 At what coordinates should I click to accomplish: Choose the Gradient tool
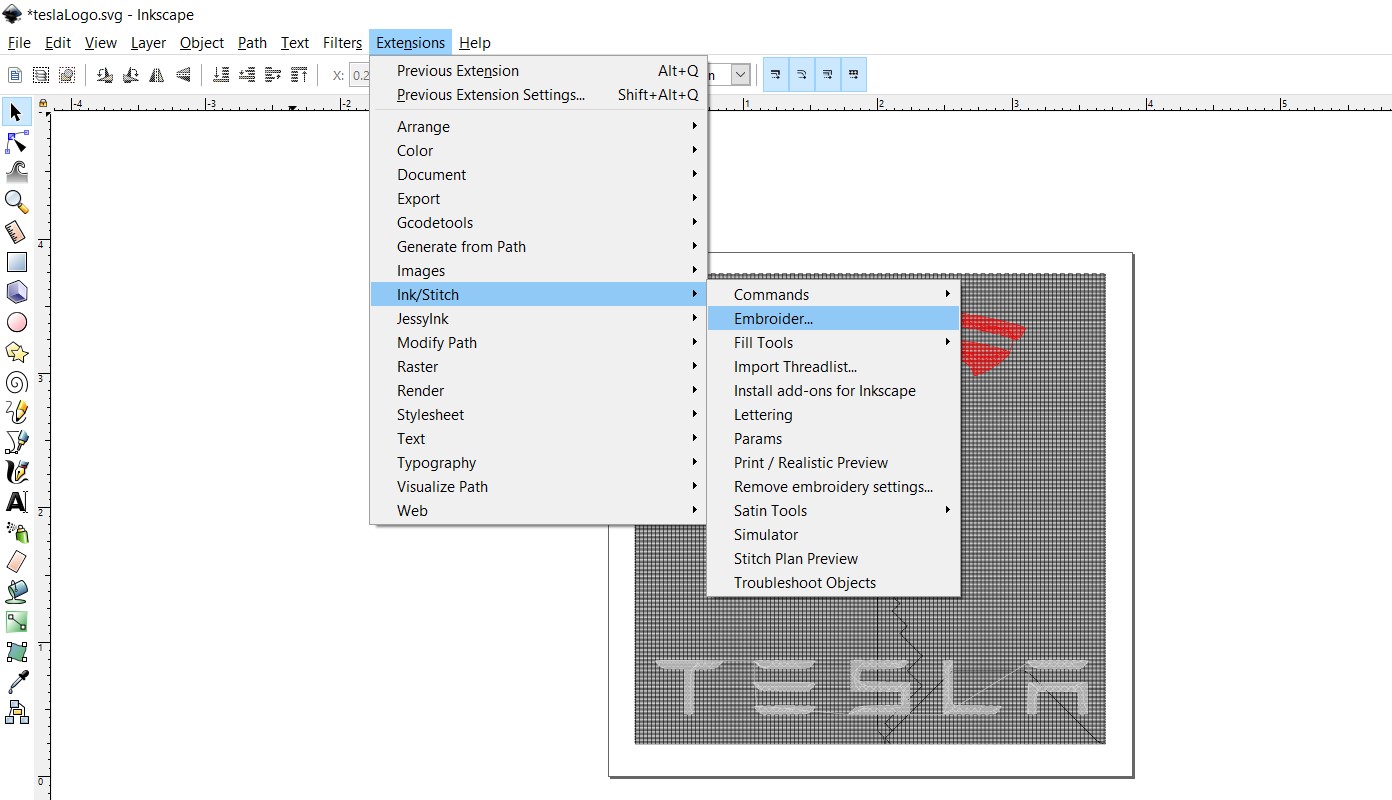click(16, 622)
